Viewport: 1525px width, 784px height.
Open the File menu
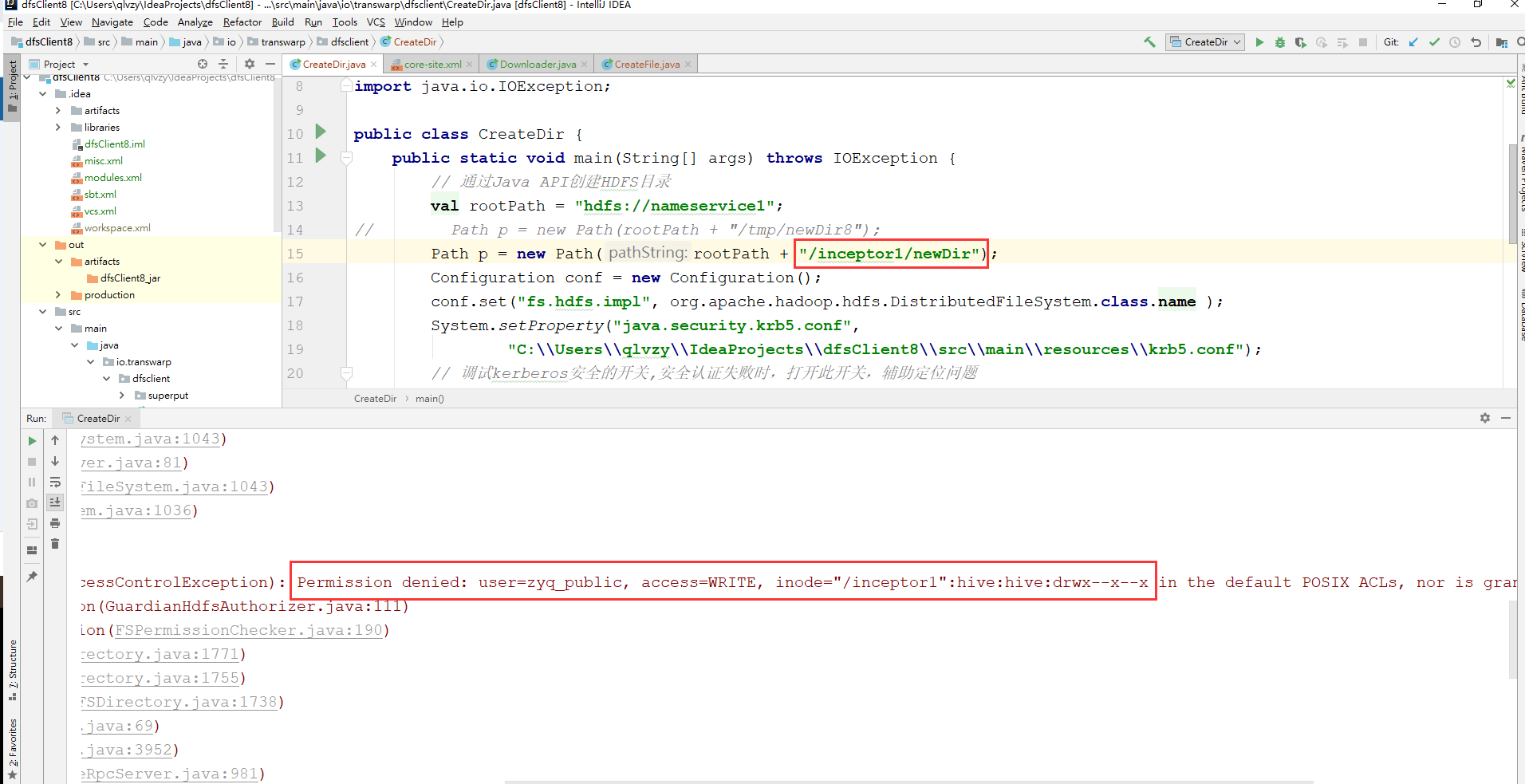[x=15, y=22]
